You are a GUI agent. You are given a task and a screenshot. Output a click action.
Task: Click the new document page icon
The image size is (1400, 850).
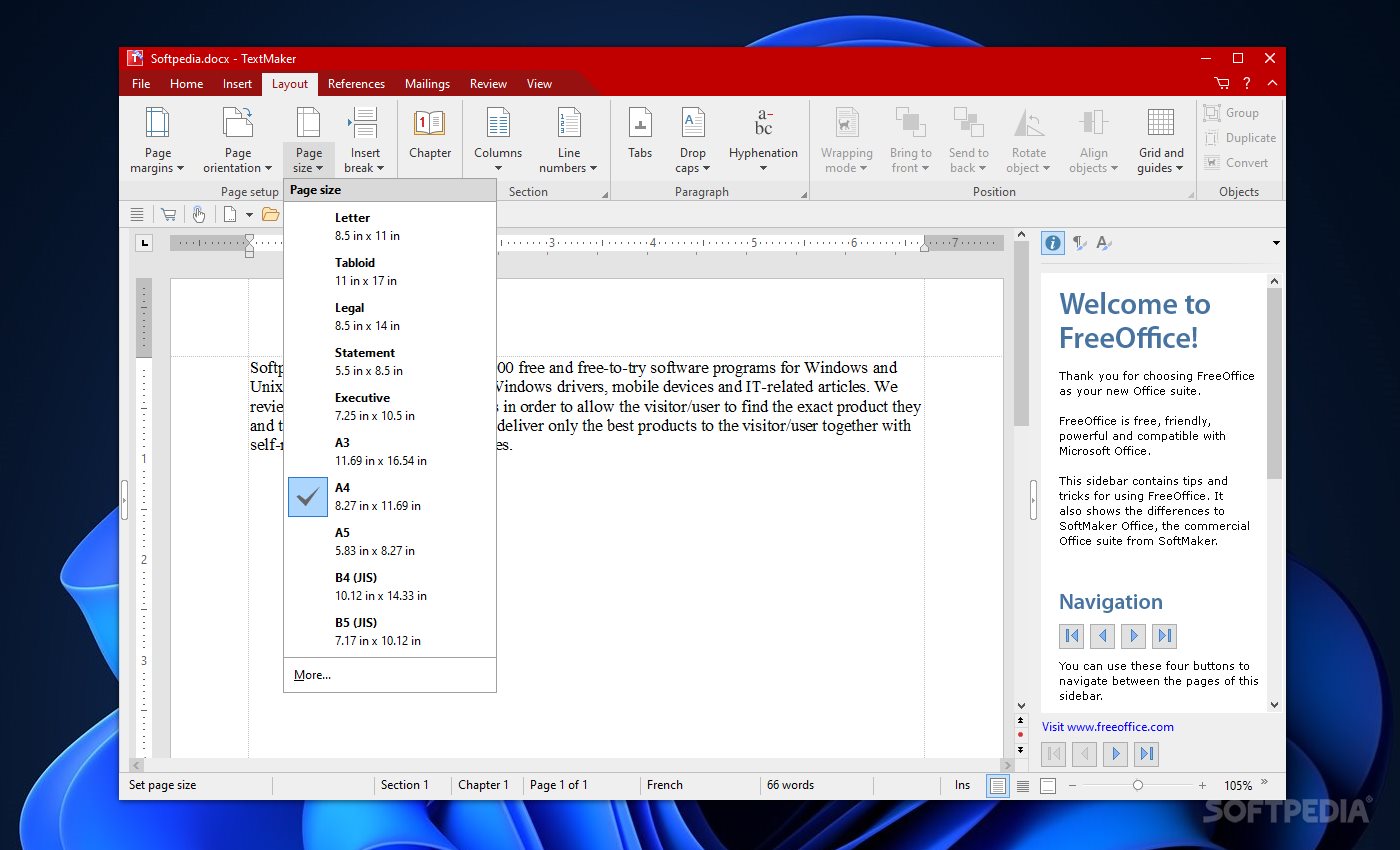click(x=230, y=214)
